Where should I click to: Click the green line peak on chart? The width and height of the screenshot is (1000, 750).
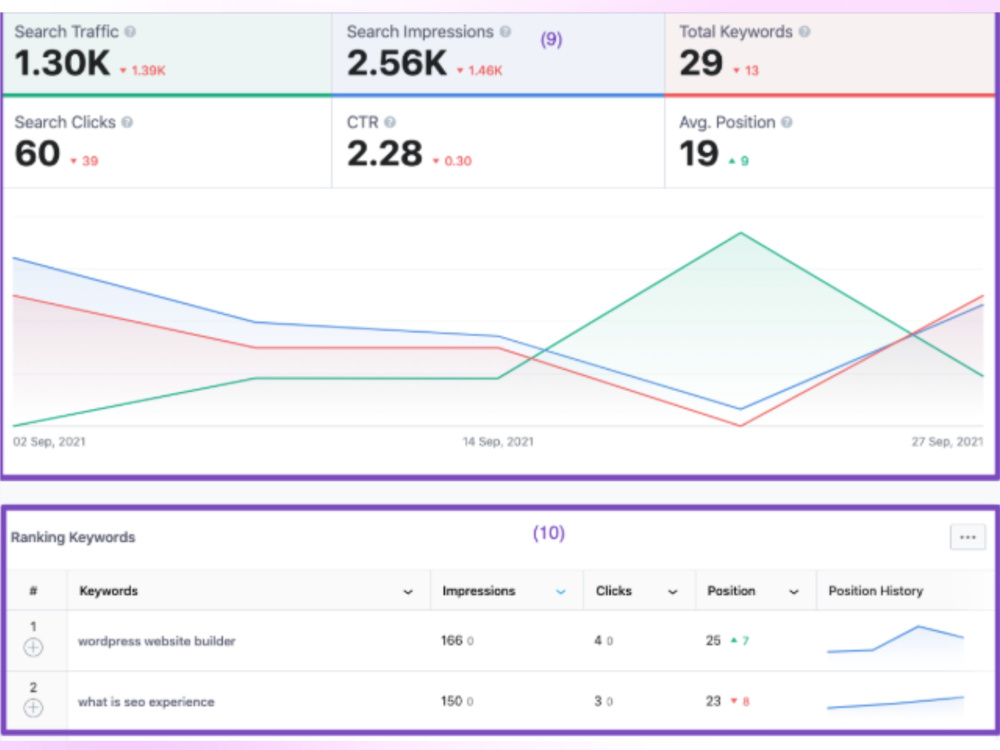(x=740, y=233)
